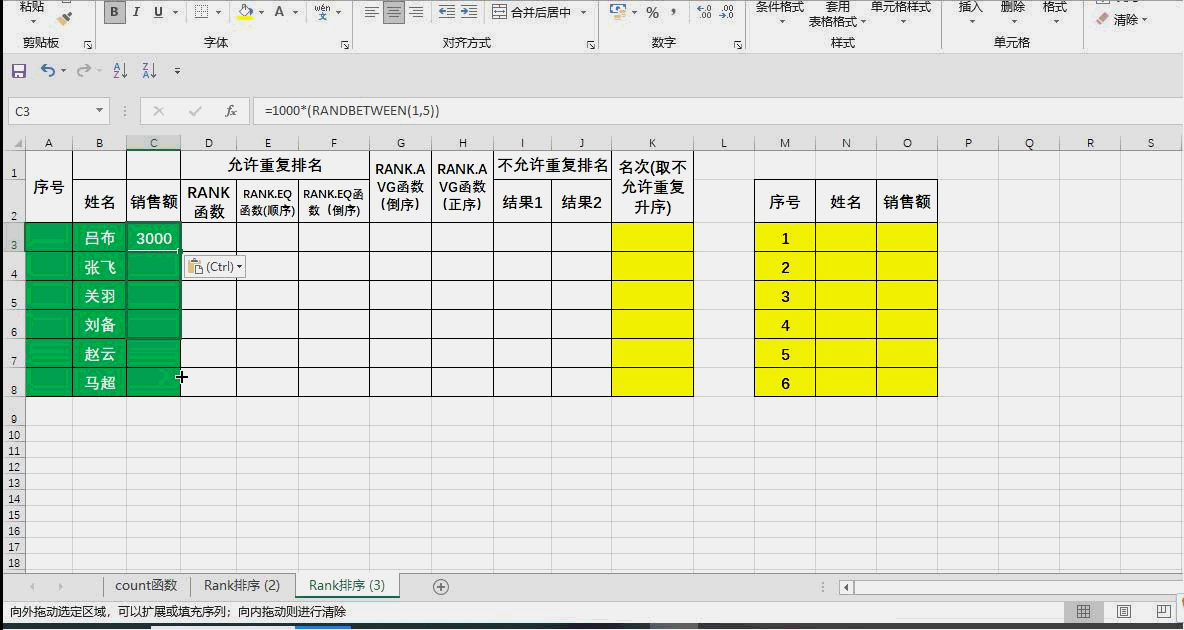The width and height of the screenshot is (1184, 630).
Task: Open the Paste Options (Ctrl) button
Action: coord(214,267)
